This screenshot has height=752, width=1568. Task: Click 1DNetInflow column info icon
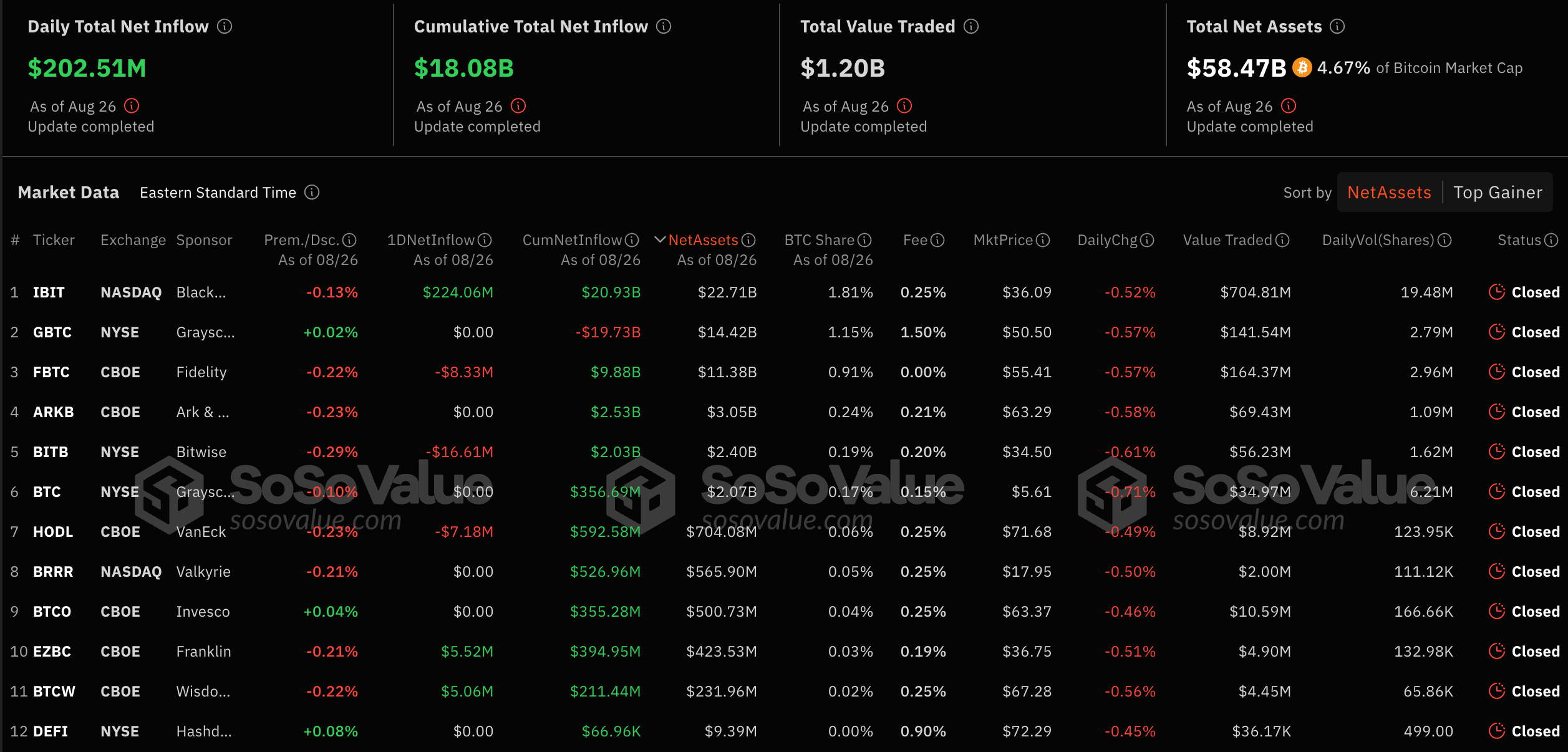tap(485, 240)
